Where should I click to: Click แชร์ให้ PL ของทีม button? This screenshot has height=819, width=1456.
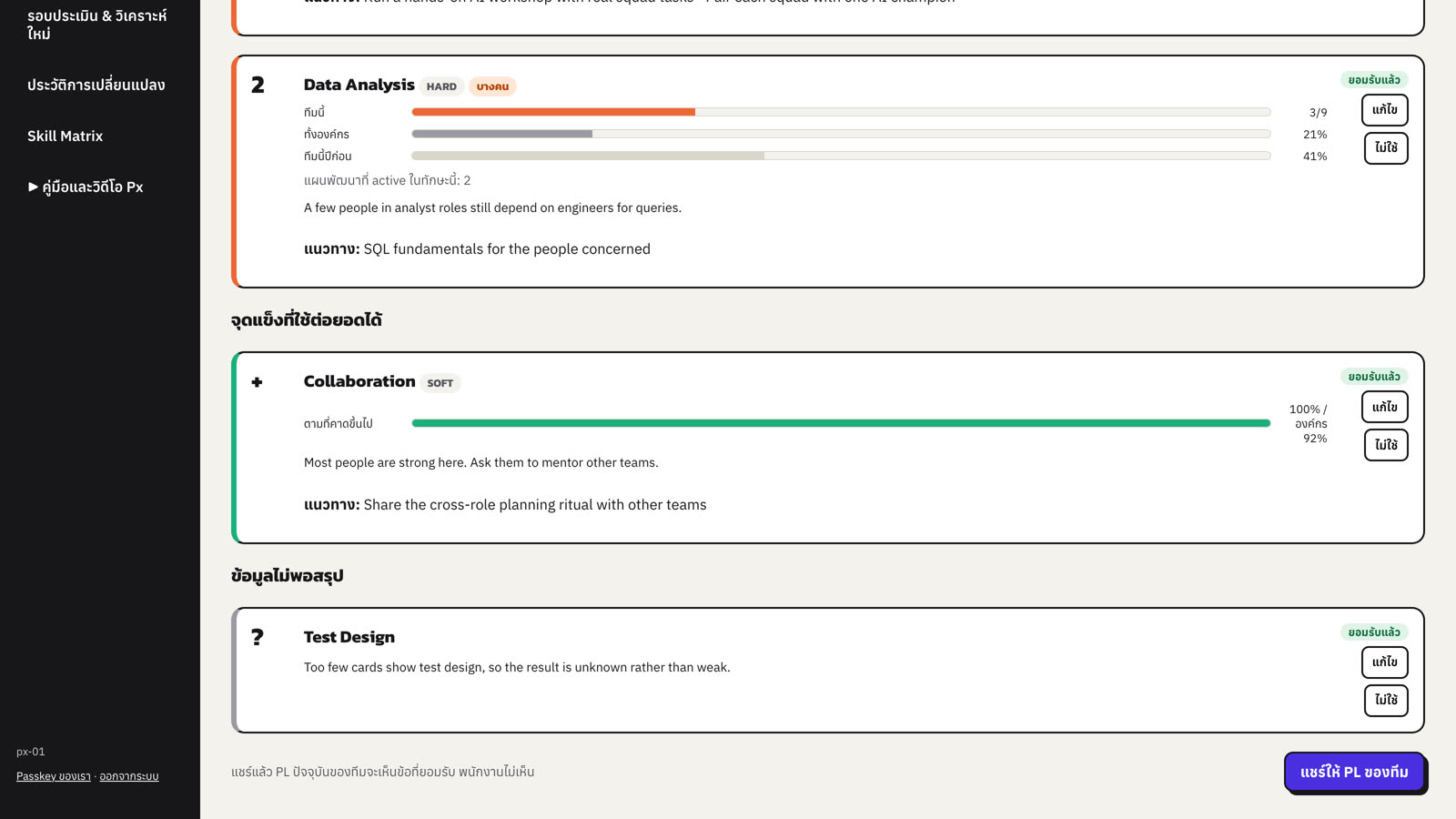(x=1354, y=772)
